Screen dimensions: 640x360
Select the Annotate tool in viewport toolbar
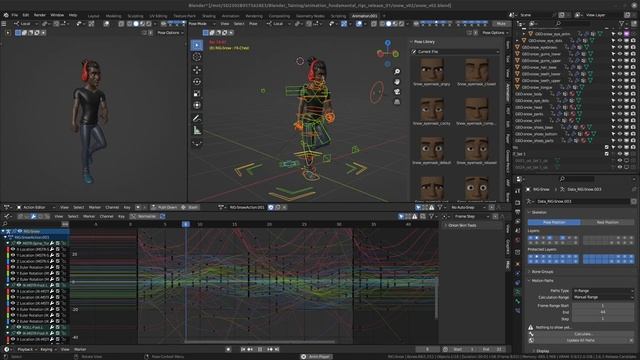tap(197, 118)
